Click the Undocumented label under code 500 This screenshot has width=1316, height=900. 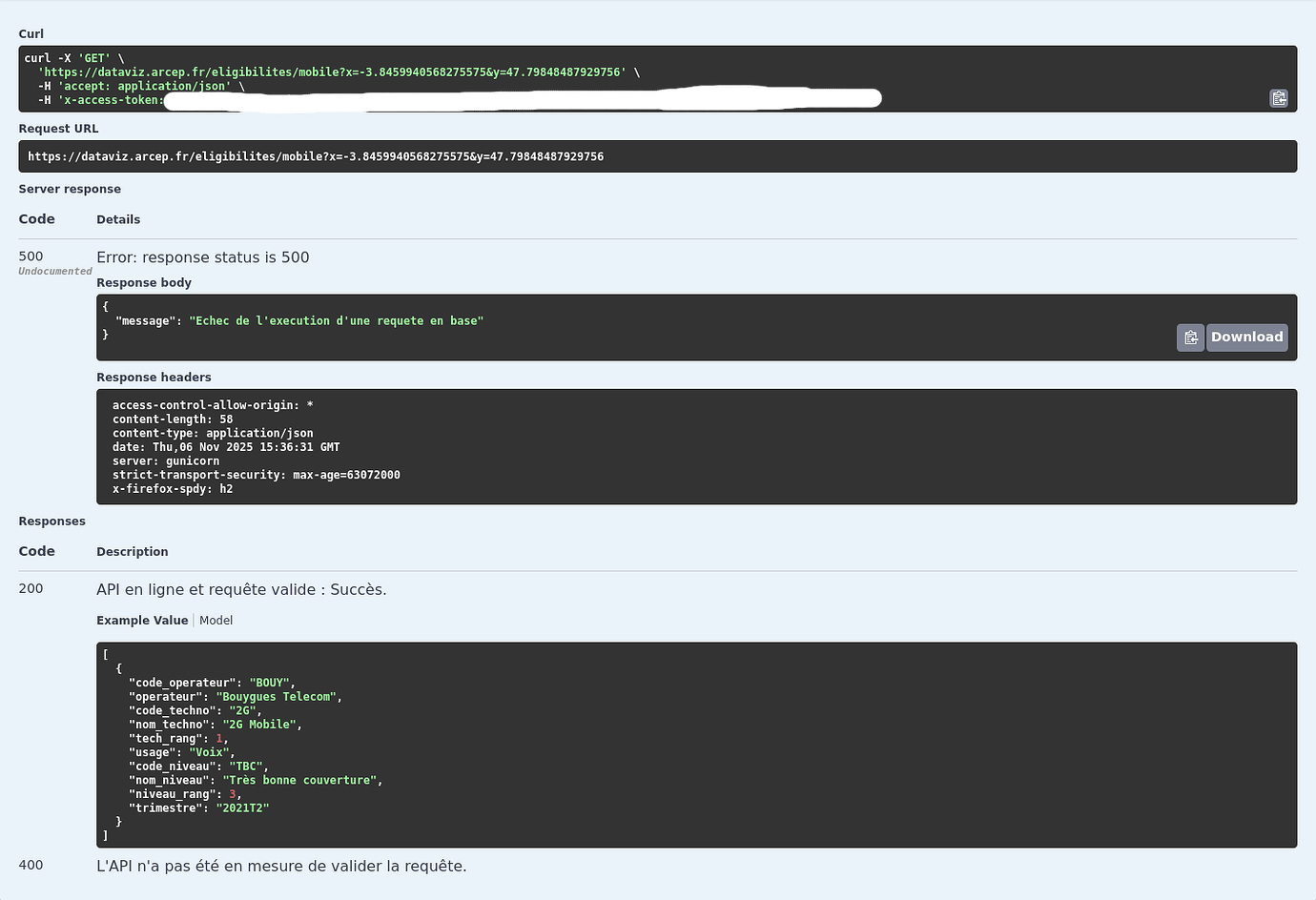click(54, 271)
